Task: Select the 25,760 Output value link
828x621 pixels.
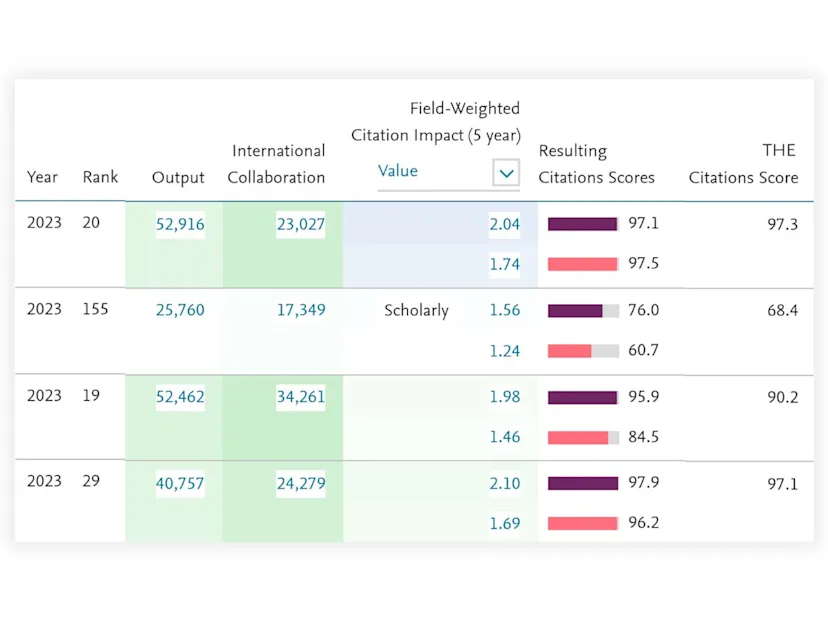Action: 179,310
